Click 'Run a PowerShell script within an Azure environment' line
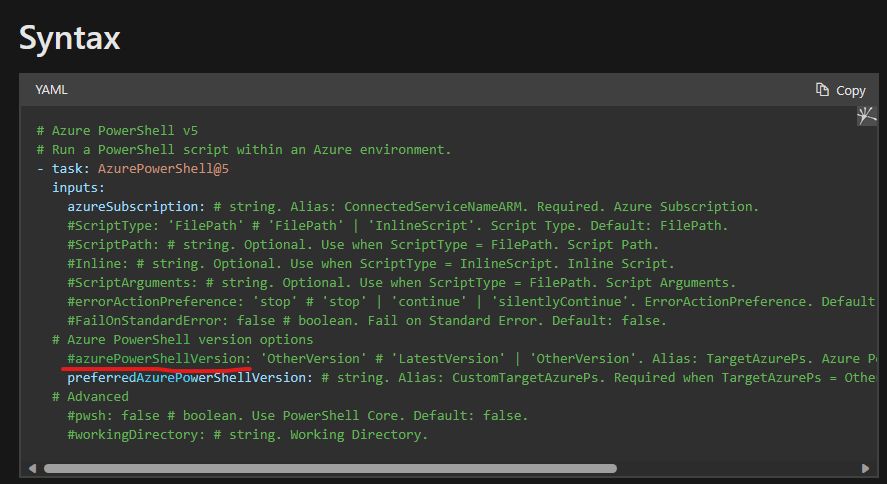 point(244,150)
